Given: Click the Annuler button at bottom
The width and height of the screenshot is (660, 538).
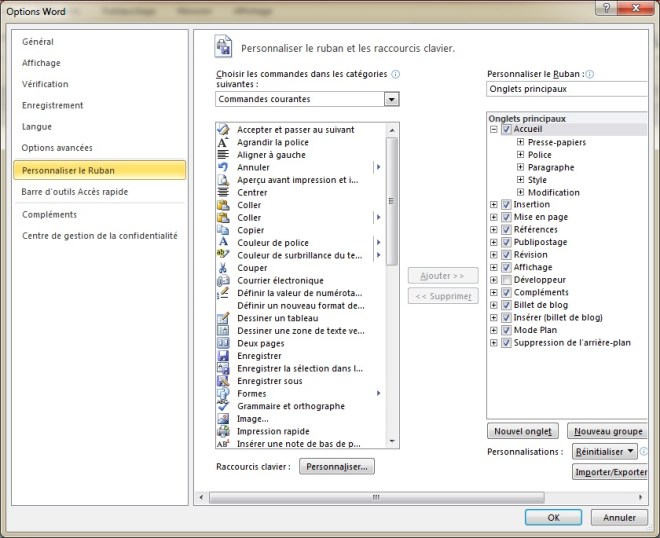Looking at the screenshot, I should 619,517.
